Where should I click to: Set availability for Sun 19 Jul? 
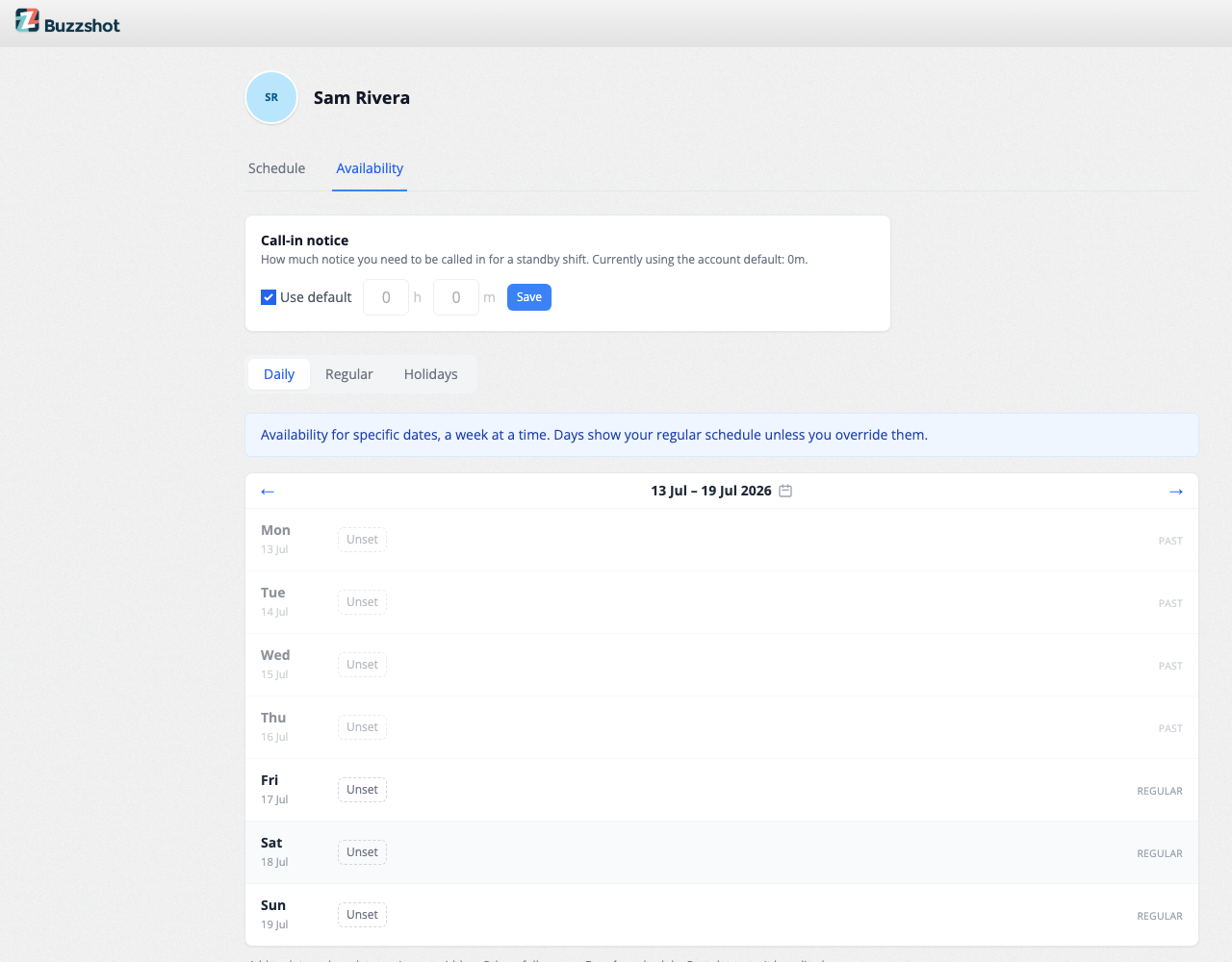point(362,915)
